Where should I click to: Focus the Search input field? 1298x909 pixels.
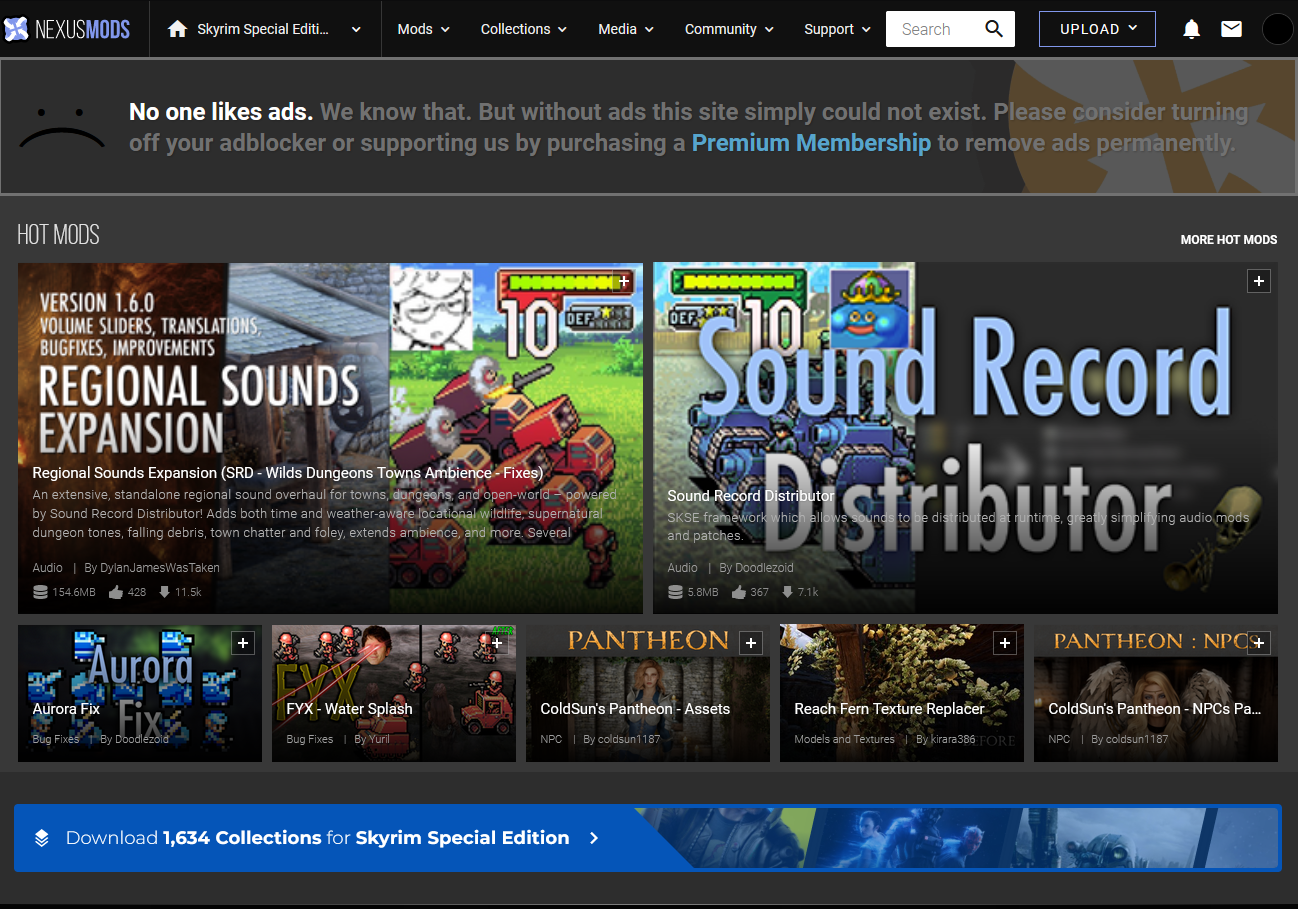pyautogui.click(x=930, y=29)
